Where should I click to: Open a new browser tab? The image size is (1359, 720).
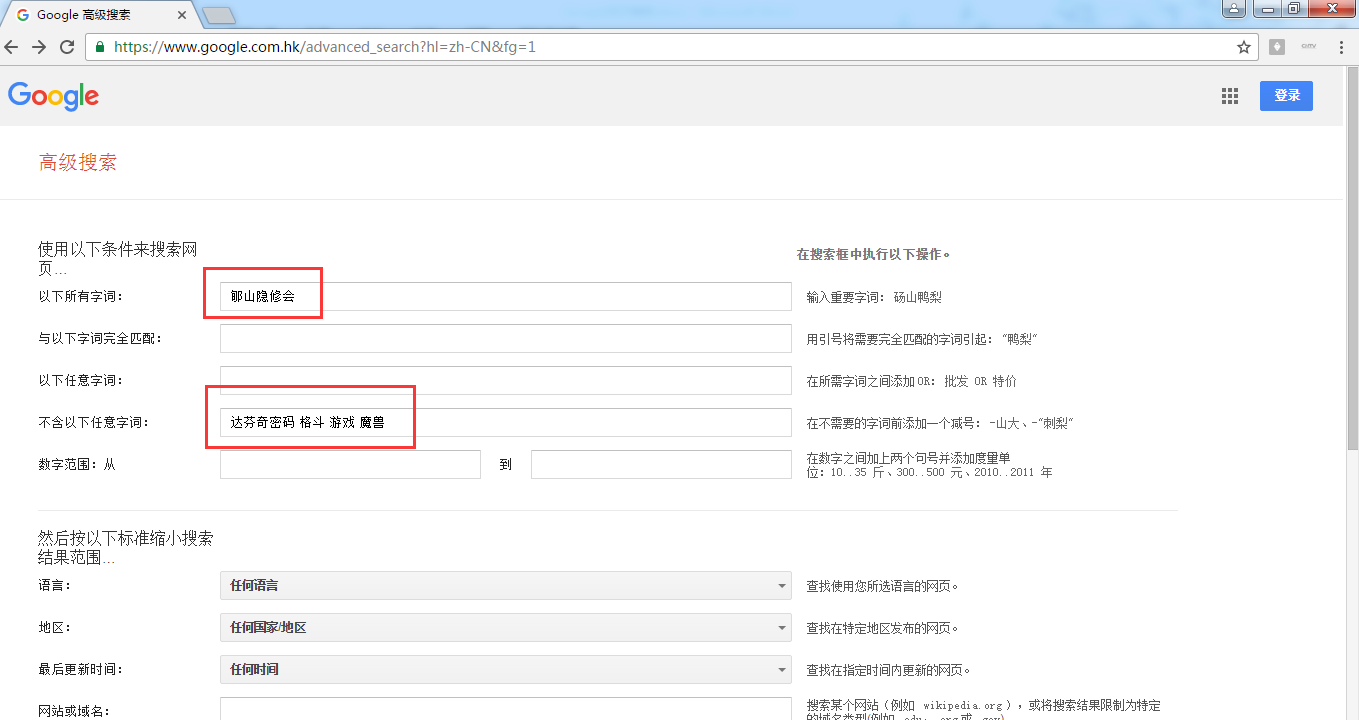[218, 15]
